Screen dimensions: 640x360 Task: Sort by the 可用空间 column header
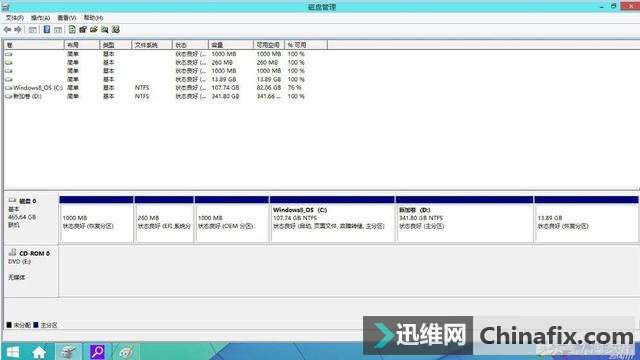point(269,45)
